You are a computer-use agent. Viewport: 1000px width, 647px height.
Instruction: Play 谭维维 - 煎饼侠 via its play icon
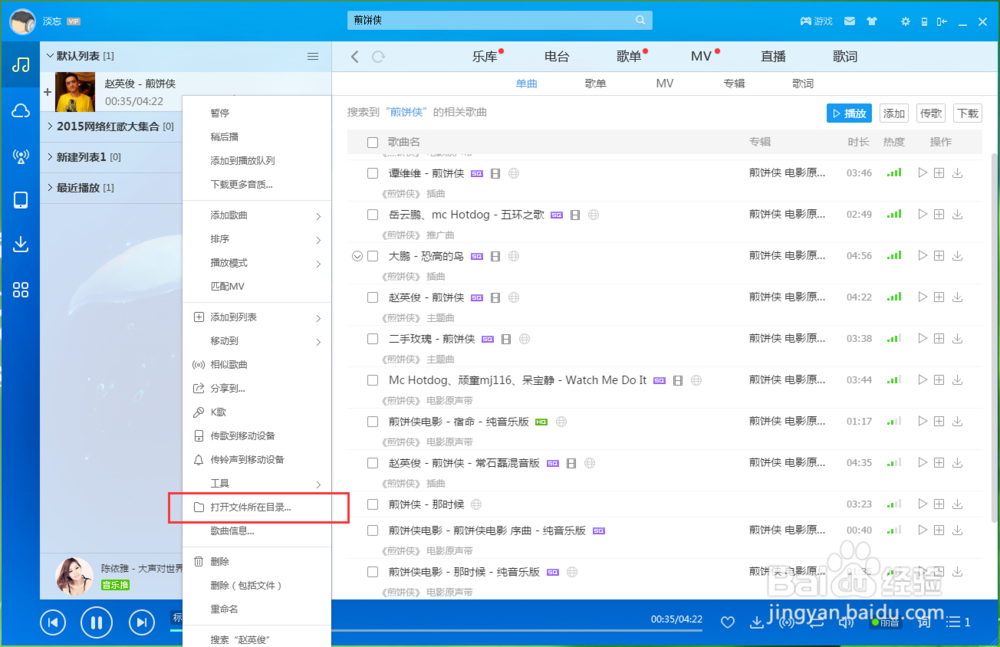(x=922, y=172)
